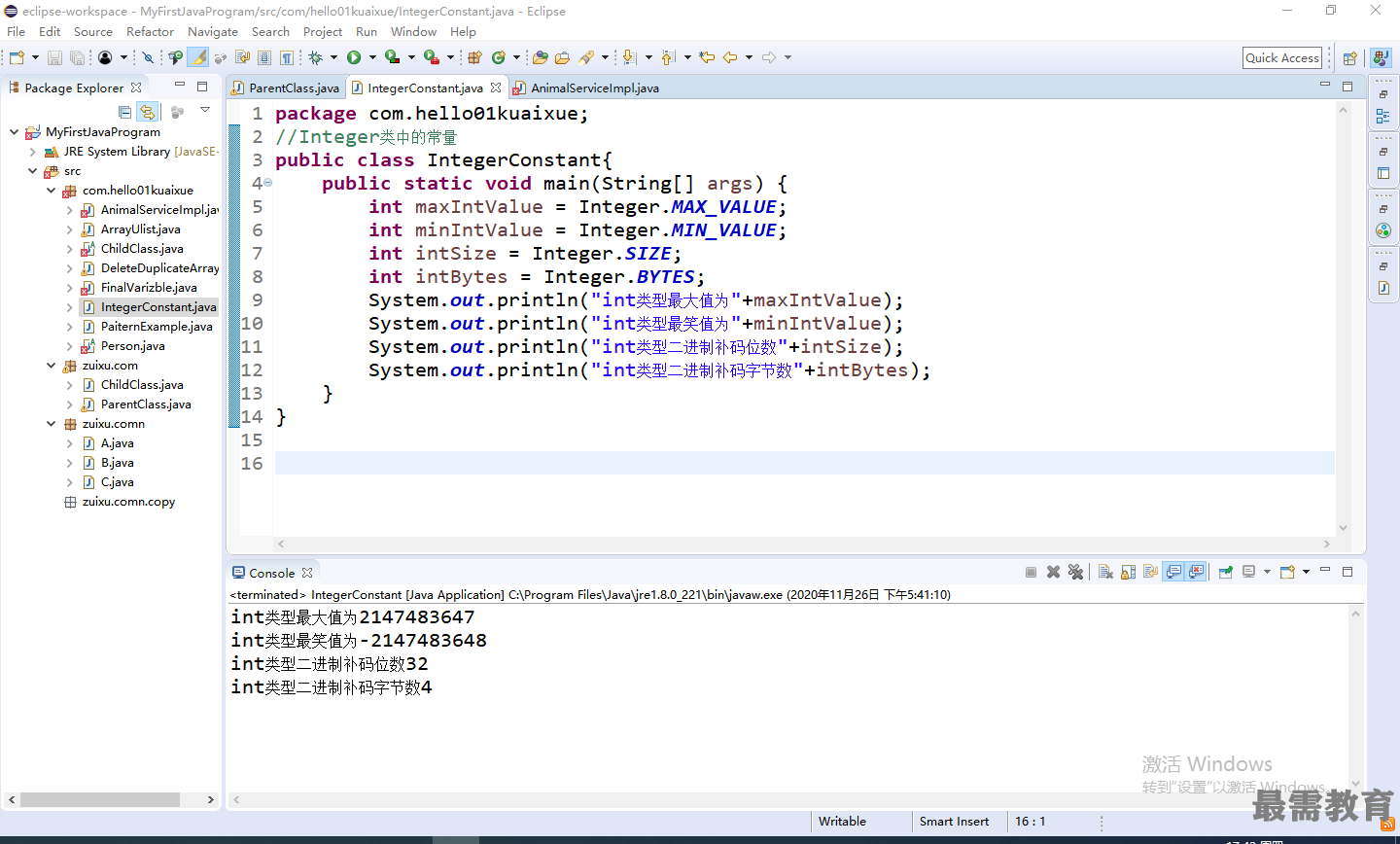
Task: Click the Search flashlight toolbar icon
Action: [x=586, y=57]
